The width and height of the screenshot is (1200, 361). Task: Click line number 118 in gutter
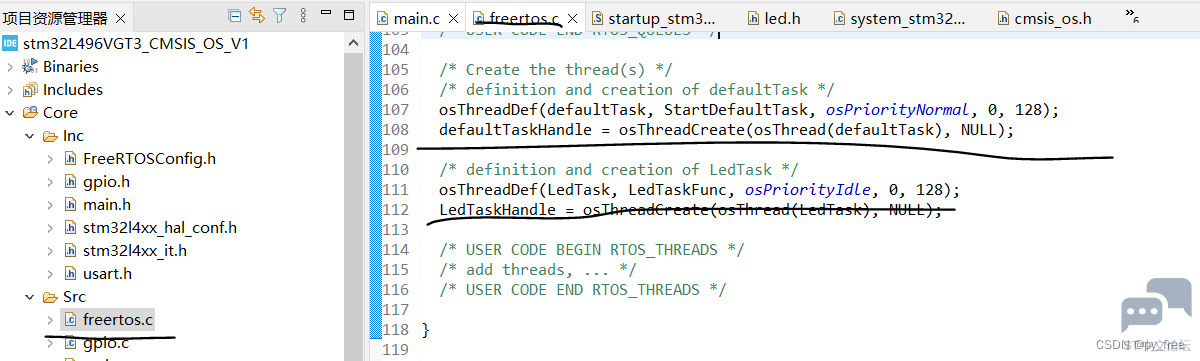[396, 330]
